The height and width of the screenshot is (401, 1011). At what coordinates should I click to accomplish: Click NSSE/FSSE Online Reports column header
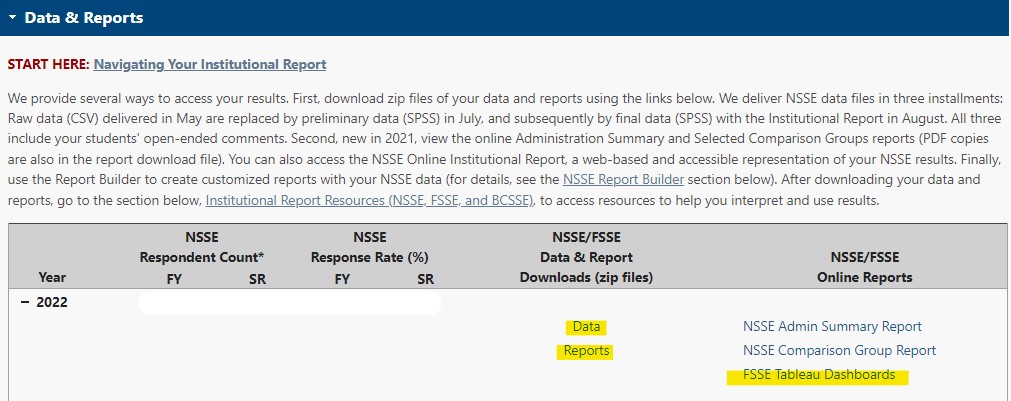tap(865, 268)
